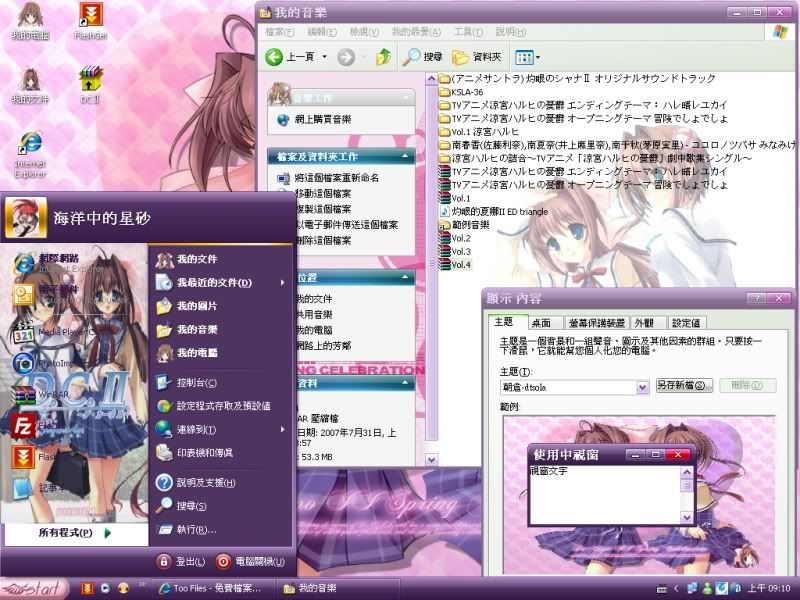Screen dimensions: 800x600
Task: Click 將這個檔案重新命名 task link
Action: point(337,178)
